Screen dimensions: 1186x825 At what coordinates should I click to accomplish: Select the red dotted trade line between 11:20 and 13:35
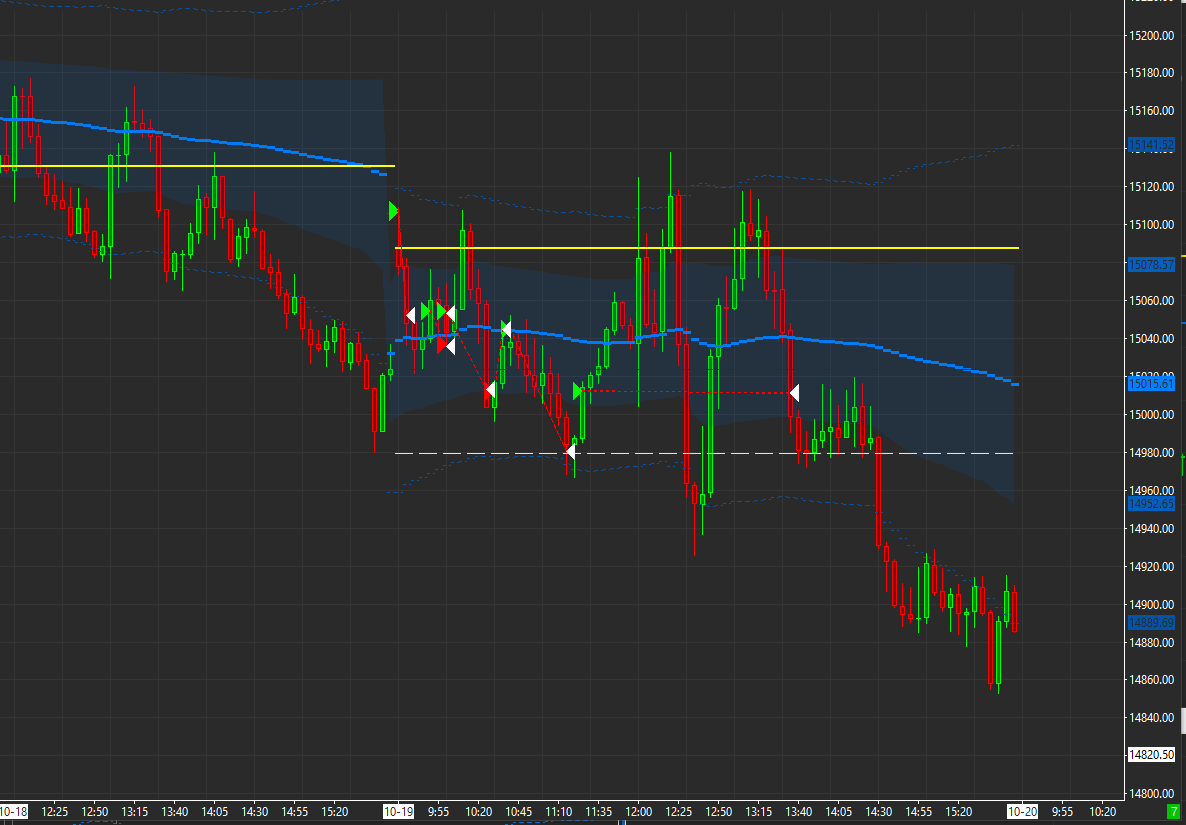point(685,392)
